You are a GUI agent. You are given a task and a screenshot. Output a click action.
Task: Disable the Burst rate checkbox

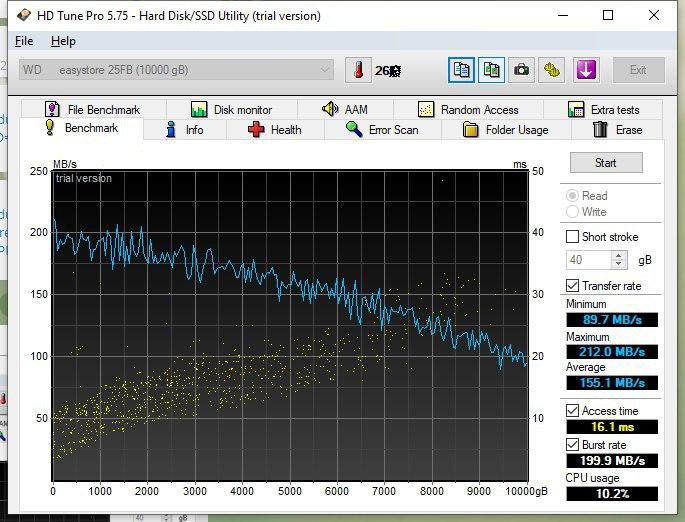coord(573,445)
